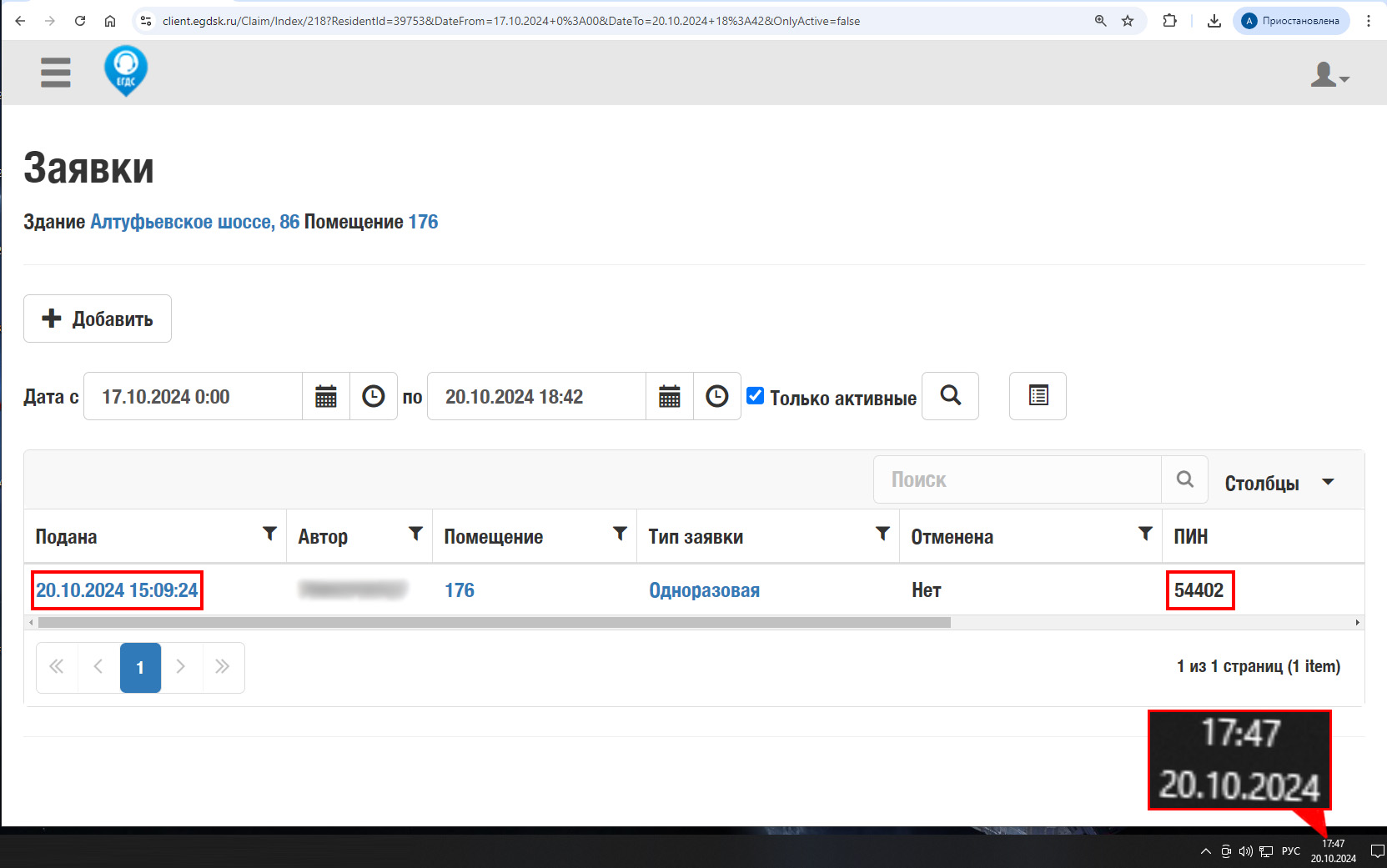This screenshot has height=868, width=1387.
Task: Open the hamburger navigation menu
Action: (x=55, y=73)
